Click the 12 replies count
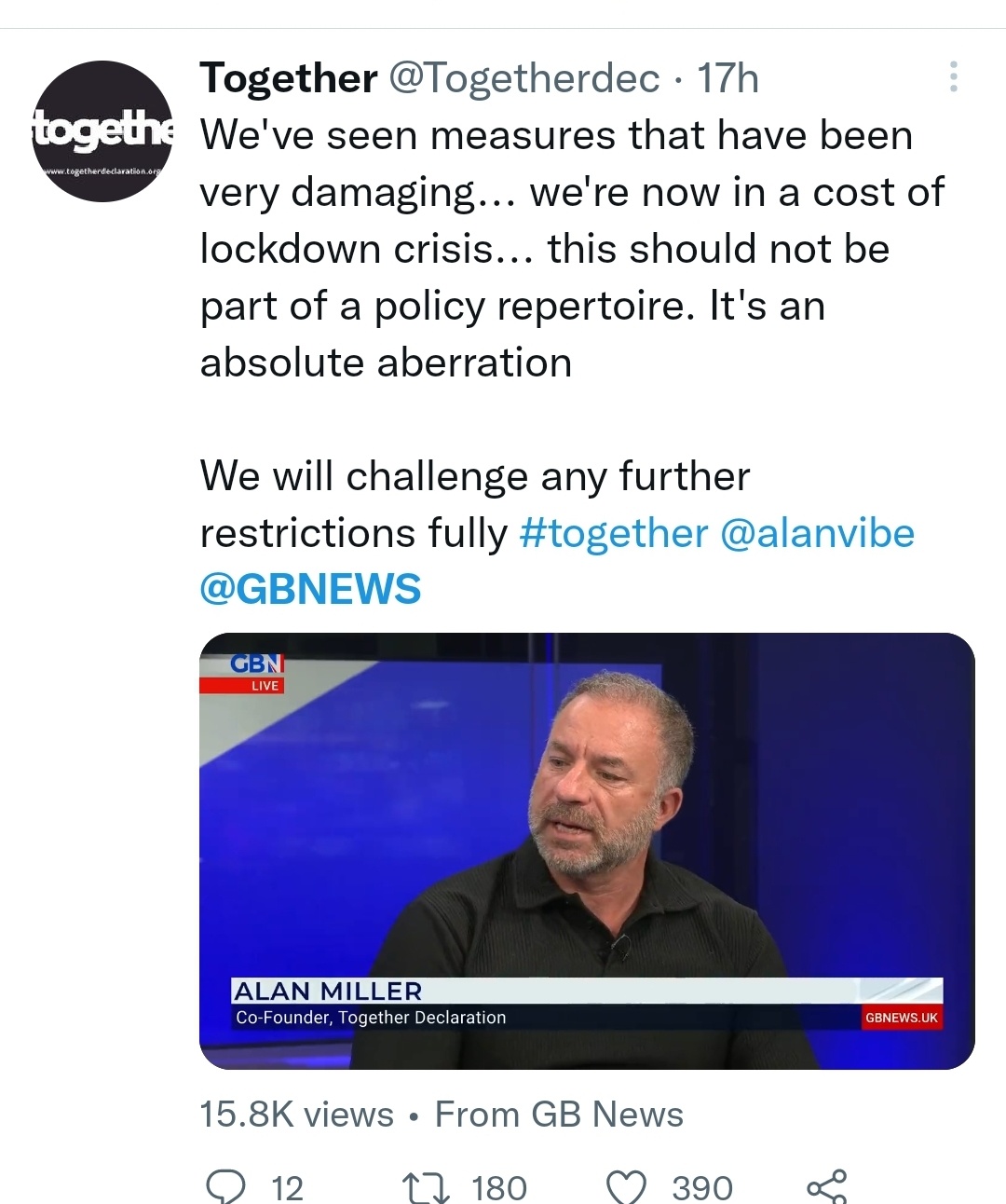The image size is (1006, 1204). 287,1187
